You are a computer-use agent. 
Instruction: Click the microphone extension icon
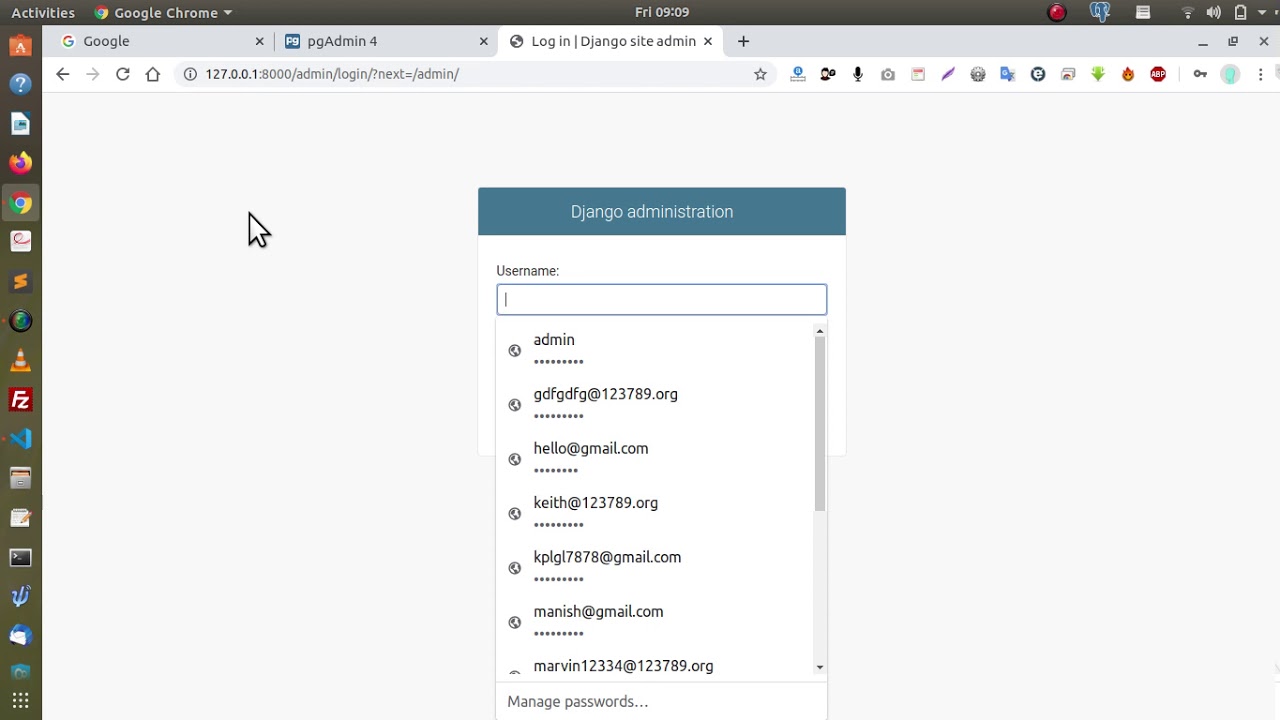[x=858, y=74]
